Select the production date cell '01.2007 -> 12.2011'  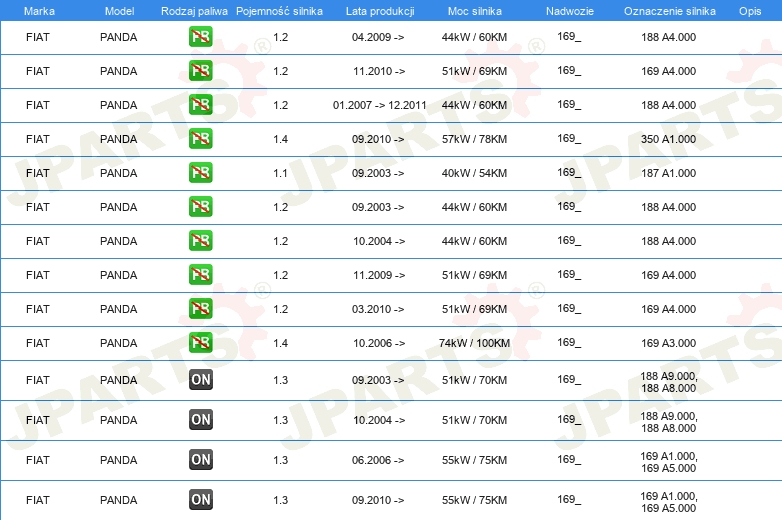380,105
